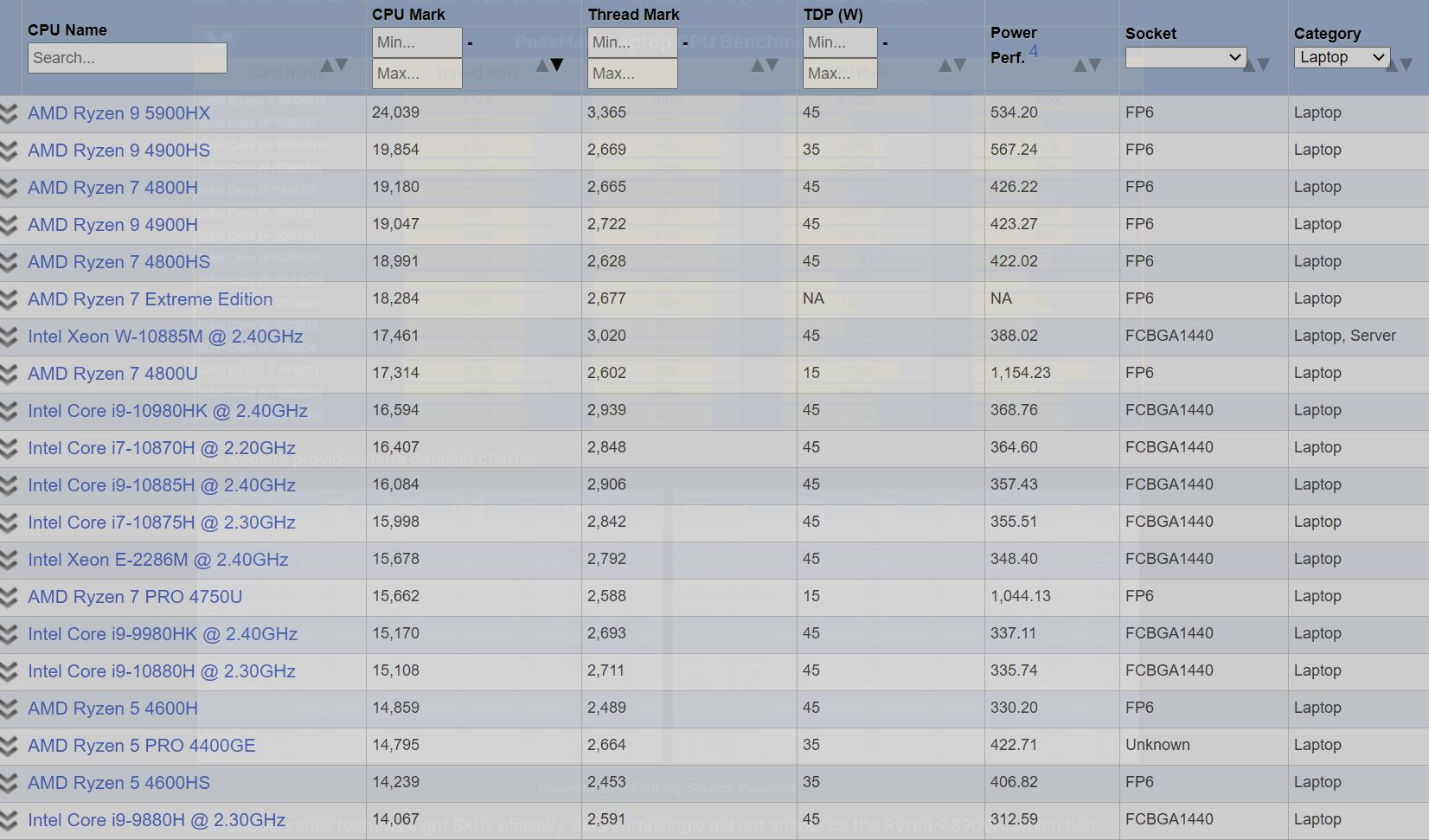
Task: Open AMD Ryzen 9 4900HS link
Action: pyautogui.click(x=119, y=151)
